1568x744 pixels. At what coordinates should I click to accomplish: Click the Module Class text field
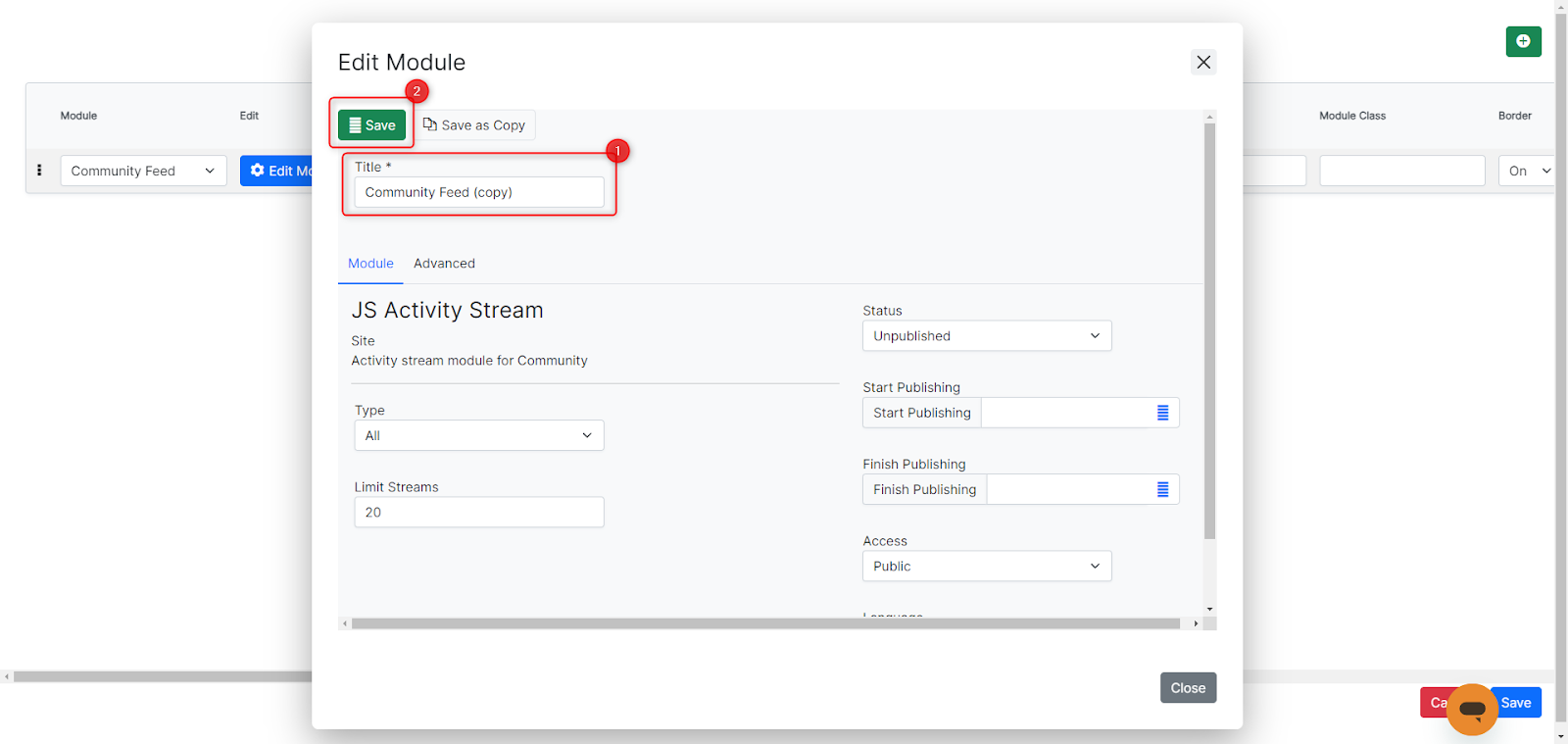pos(1401,171)
